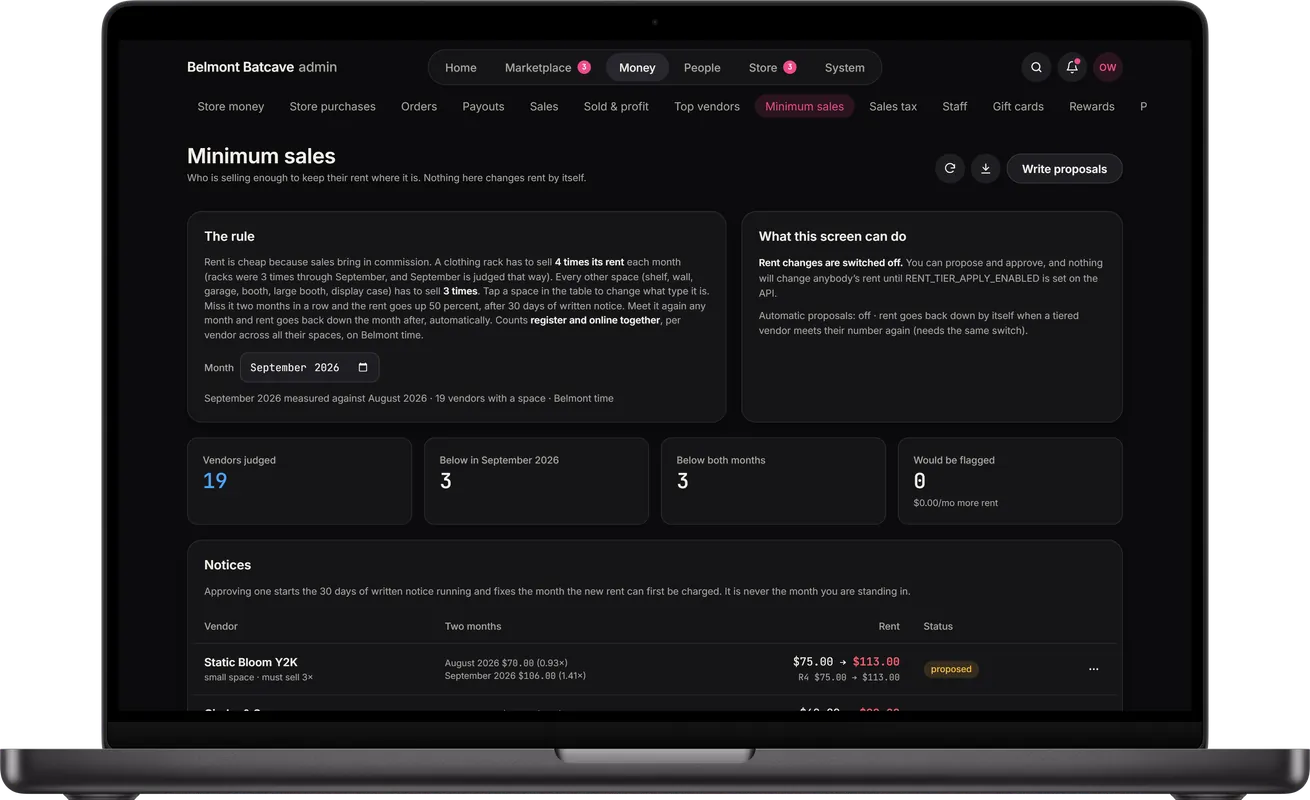Click the September 2026 $106.00 (1.41×) entry
Viewport: 1310px width, 800px height.
pos(515,676)
